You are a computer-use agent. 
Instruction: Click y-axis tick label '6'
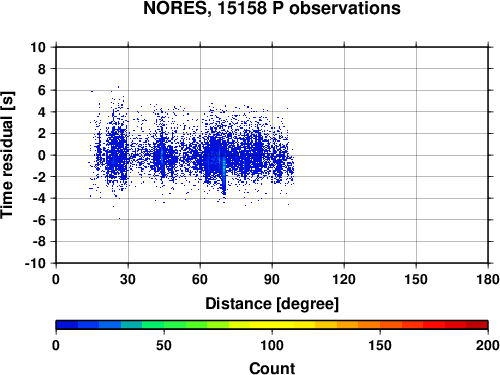42,90
